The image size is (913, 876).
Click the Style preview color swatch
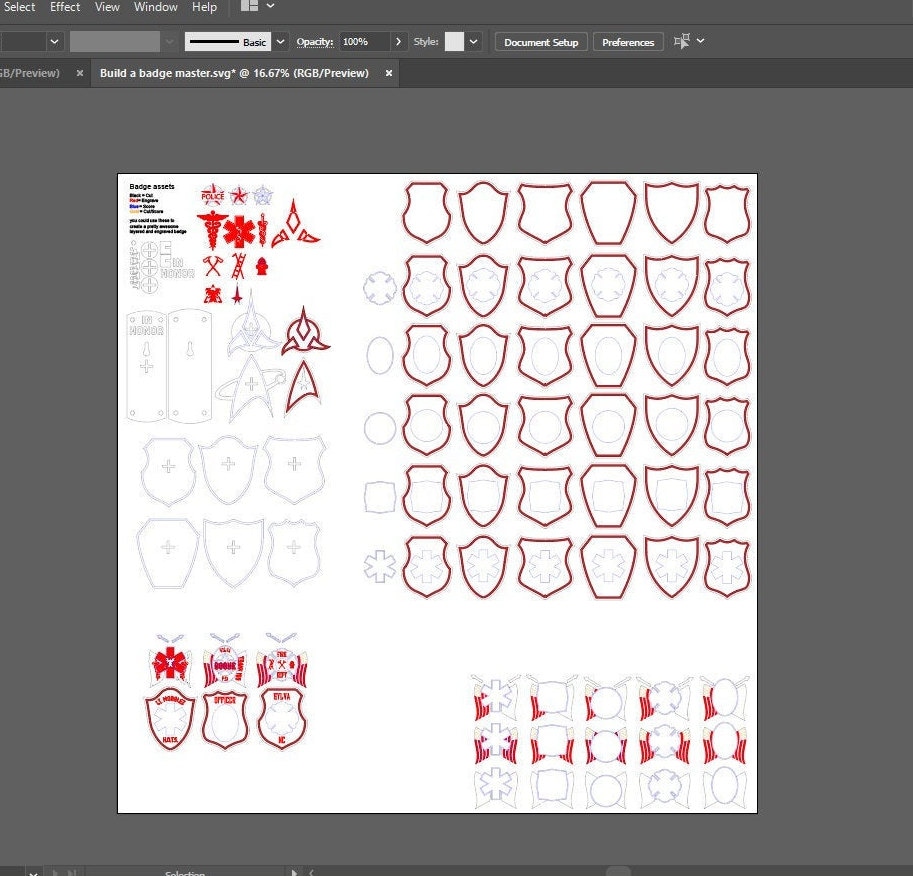pyautogui.click(x=456, y=41)
